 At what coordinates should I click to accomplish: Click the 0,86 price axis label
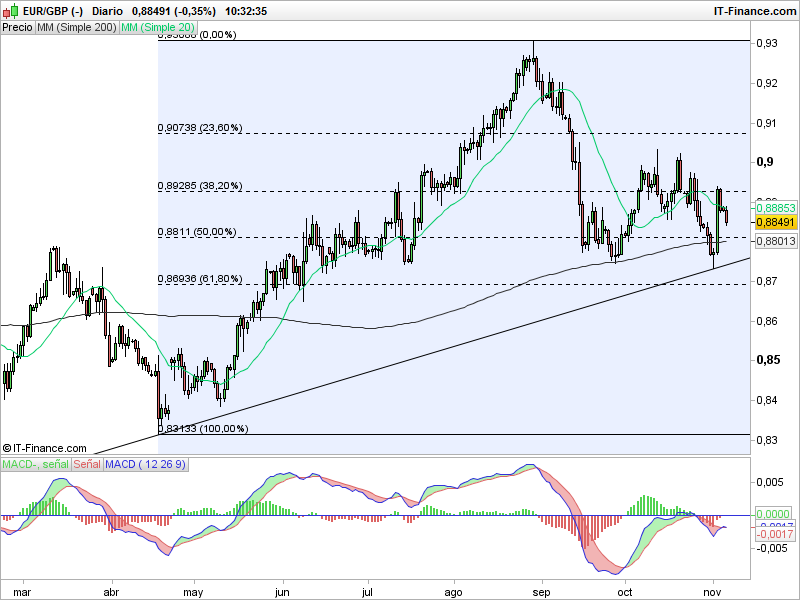pyautogui.click(x=767, y=321)
